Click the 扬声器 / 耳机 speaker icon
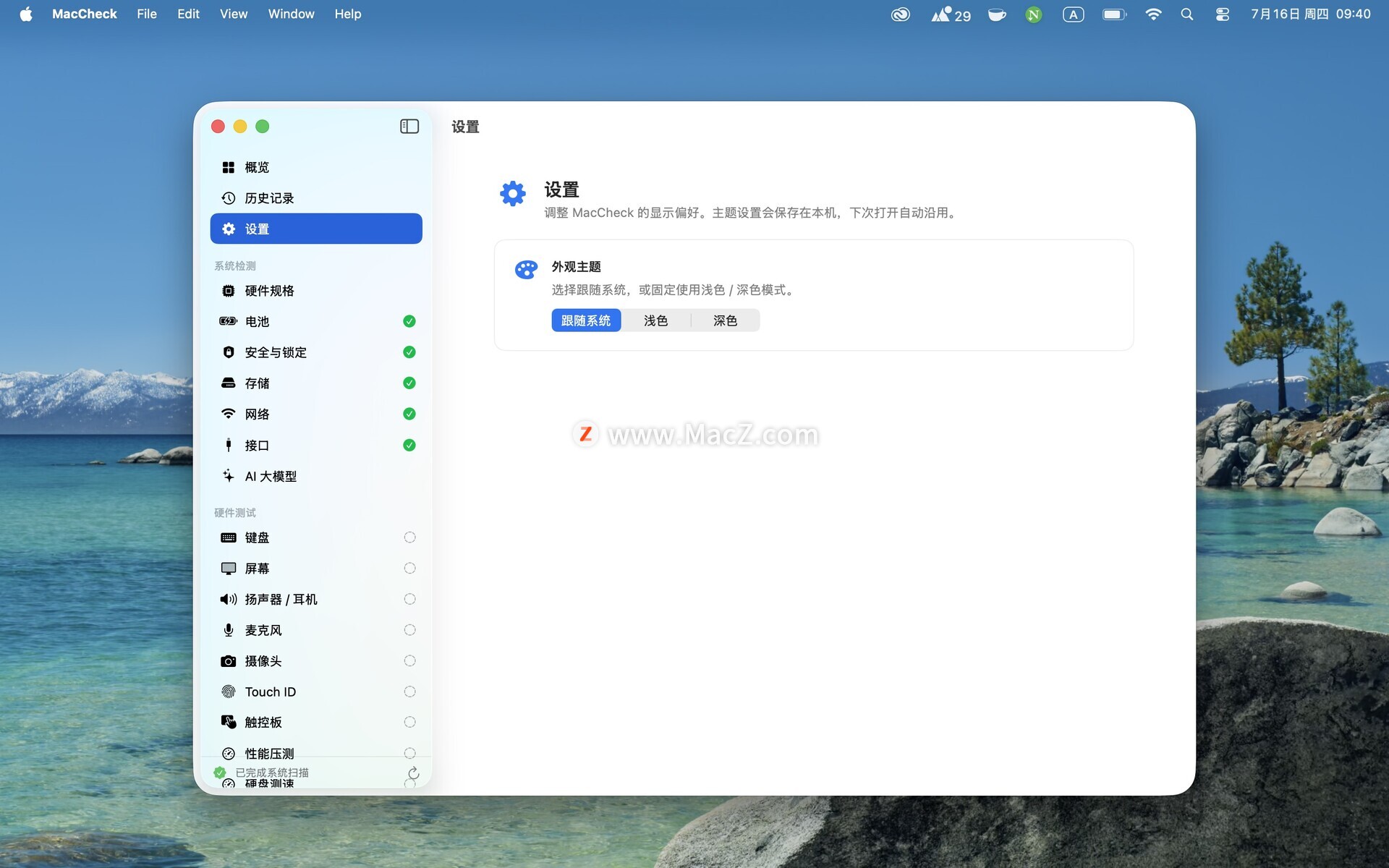The width and height of the screenshot is (1389, 868). click(229, 599)
